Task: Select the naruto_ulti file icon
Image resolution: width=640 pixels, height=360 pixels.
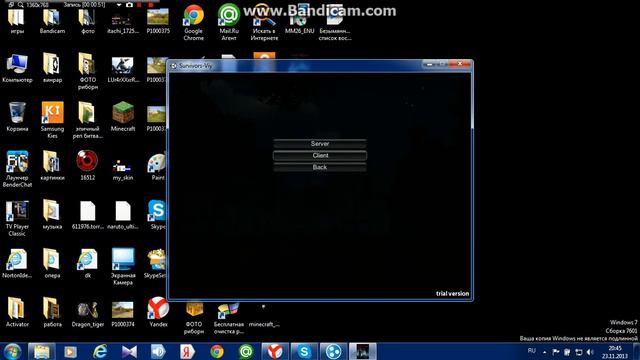Action: point(122,215)
